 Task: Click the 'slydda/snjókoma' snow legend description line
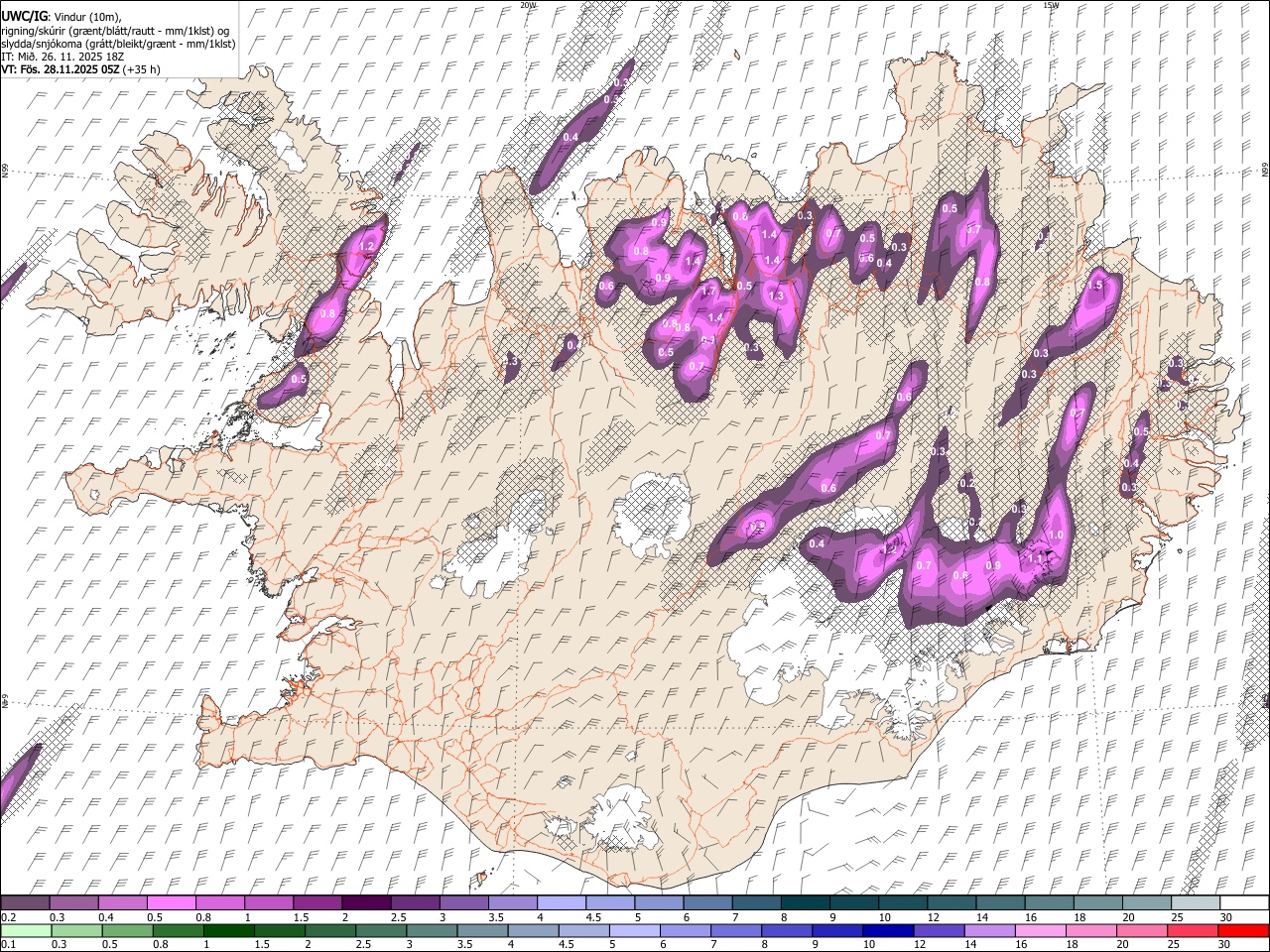[118, 45]
